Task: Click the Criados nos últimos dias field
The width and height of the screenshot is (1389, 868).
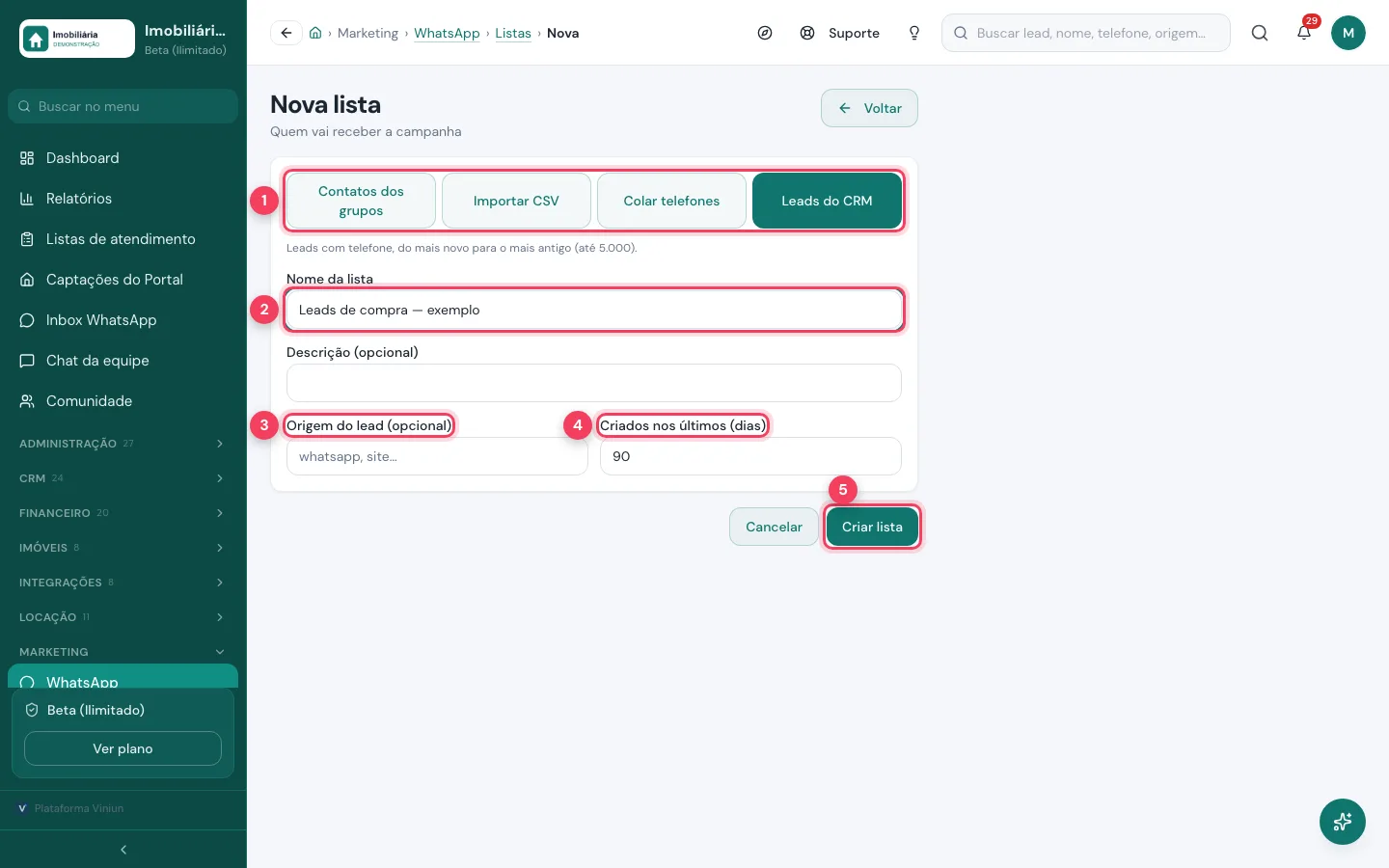Action: [x=750, y=456]
